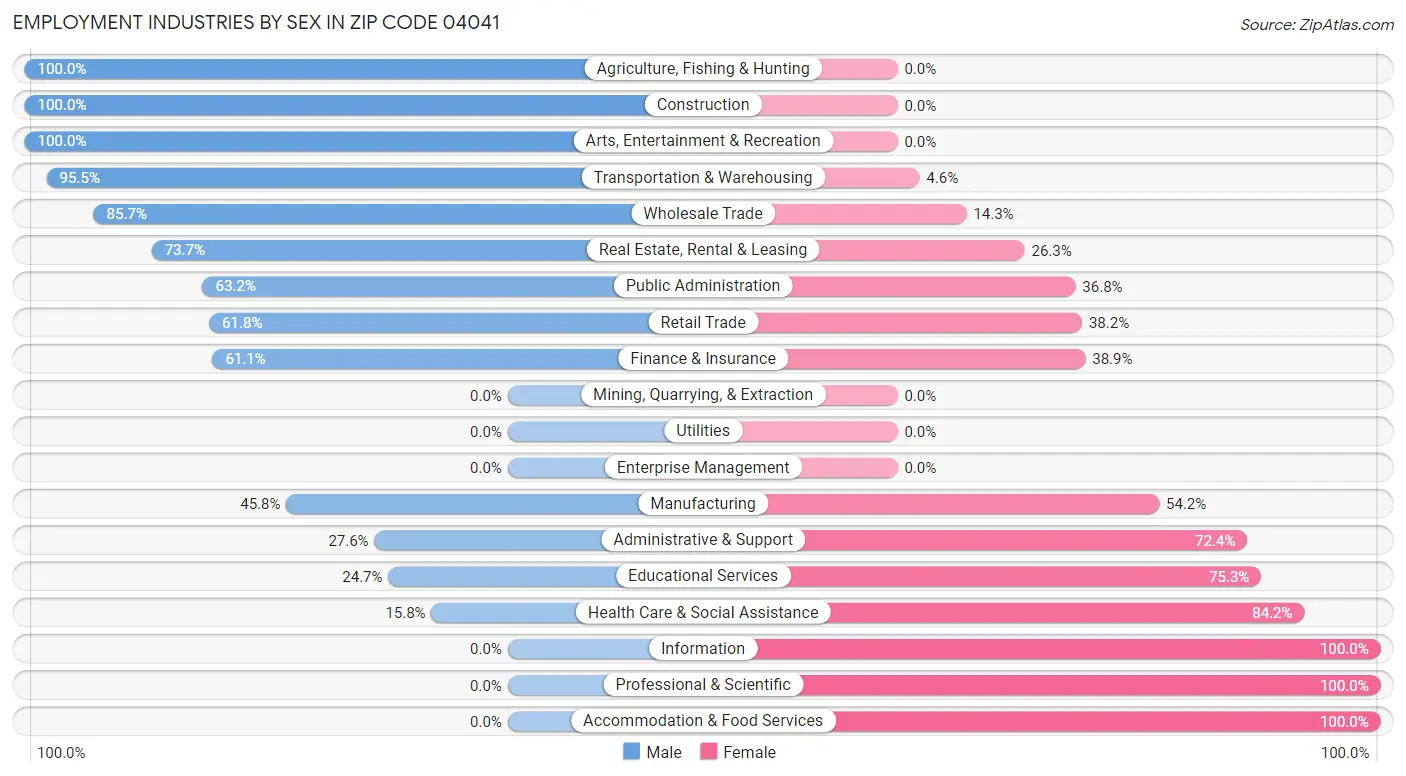This screenshot has width=1406, height=776.
Task: Toggle the Female legend label
Action: point(749,752)
